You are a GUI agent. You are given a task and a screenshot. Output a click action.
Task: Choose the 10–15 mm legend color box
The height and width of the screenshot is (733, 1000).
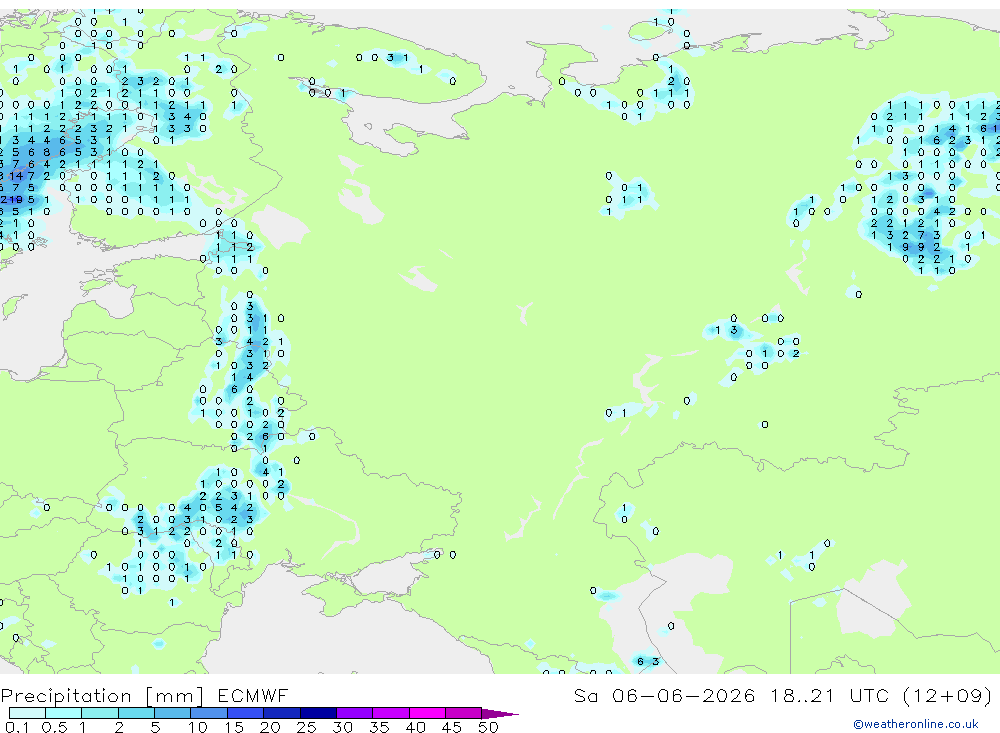[x=209, y=713]
